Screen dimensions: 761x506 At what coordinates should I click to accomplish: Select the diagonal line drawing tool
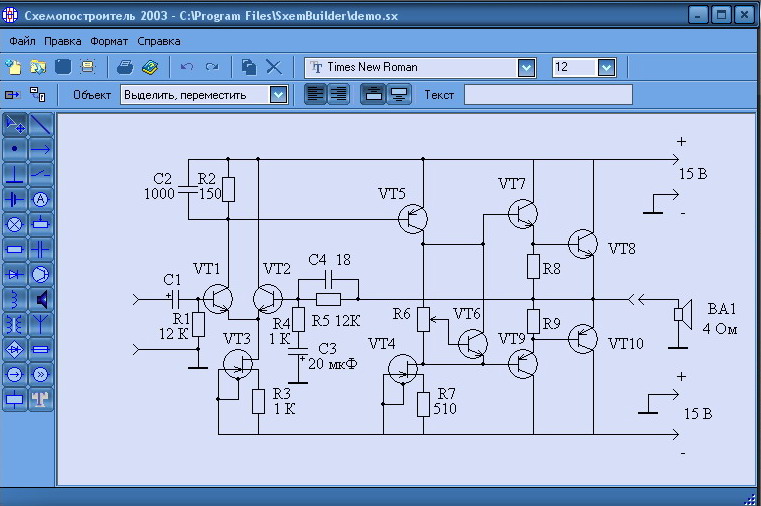point(41,125)
